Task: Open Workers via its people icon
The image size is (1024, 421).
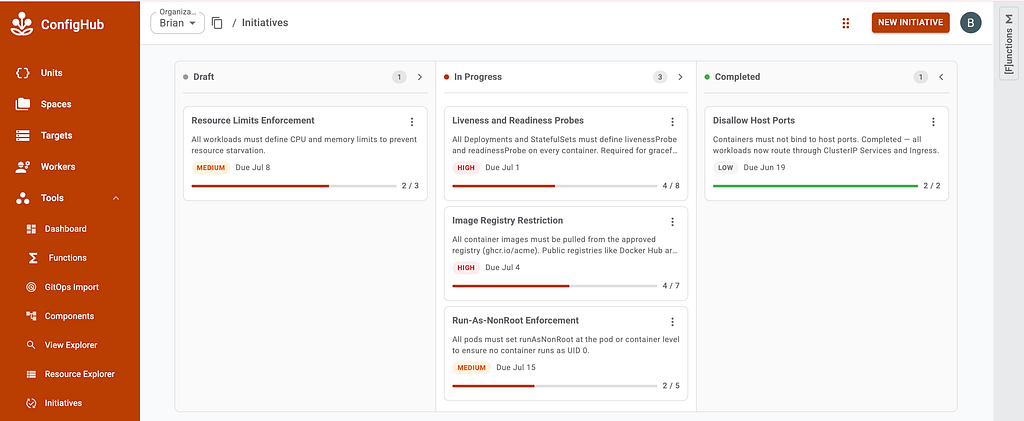Action: point(23,166)
